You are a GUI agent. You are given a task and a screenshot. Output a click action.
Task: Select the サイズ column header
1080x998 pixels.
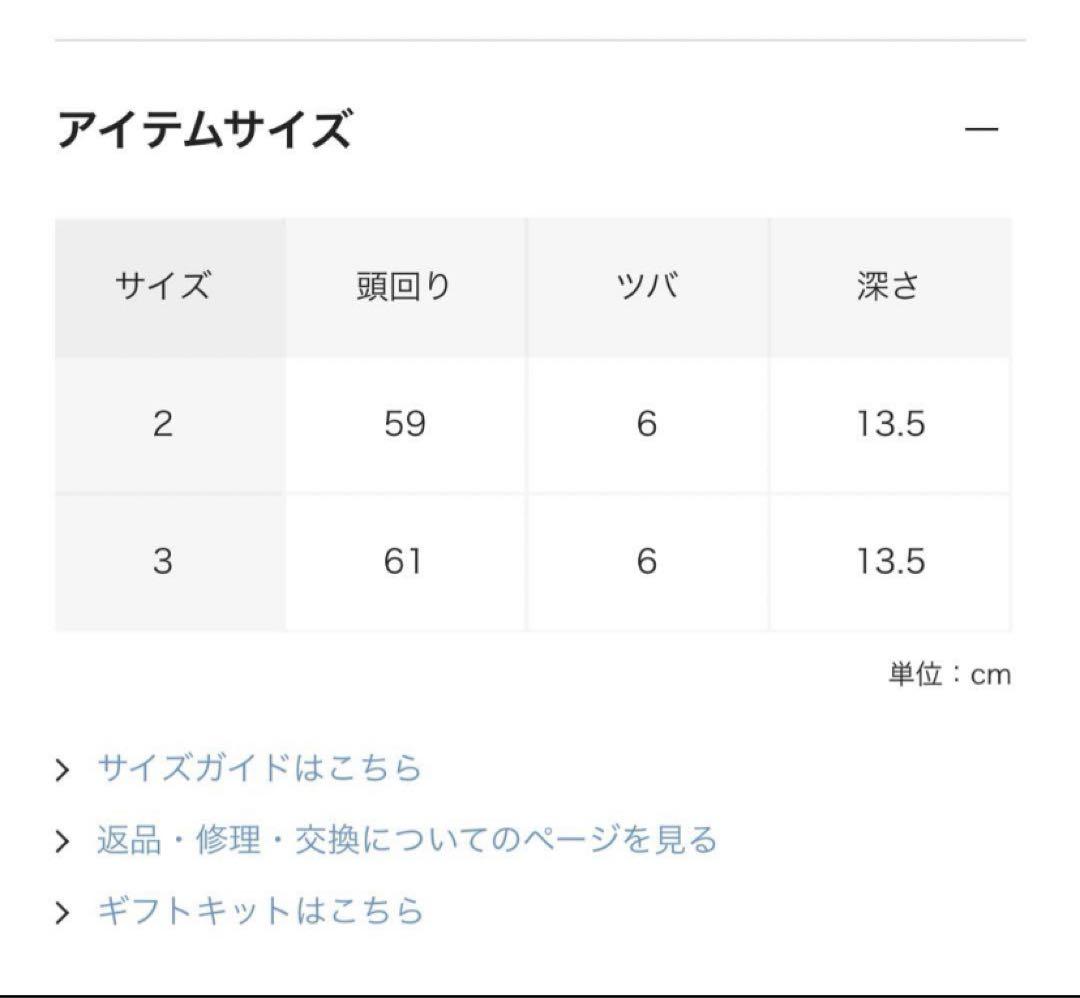click(163, 287)
